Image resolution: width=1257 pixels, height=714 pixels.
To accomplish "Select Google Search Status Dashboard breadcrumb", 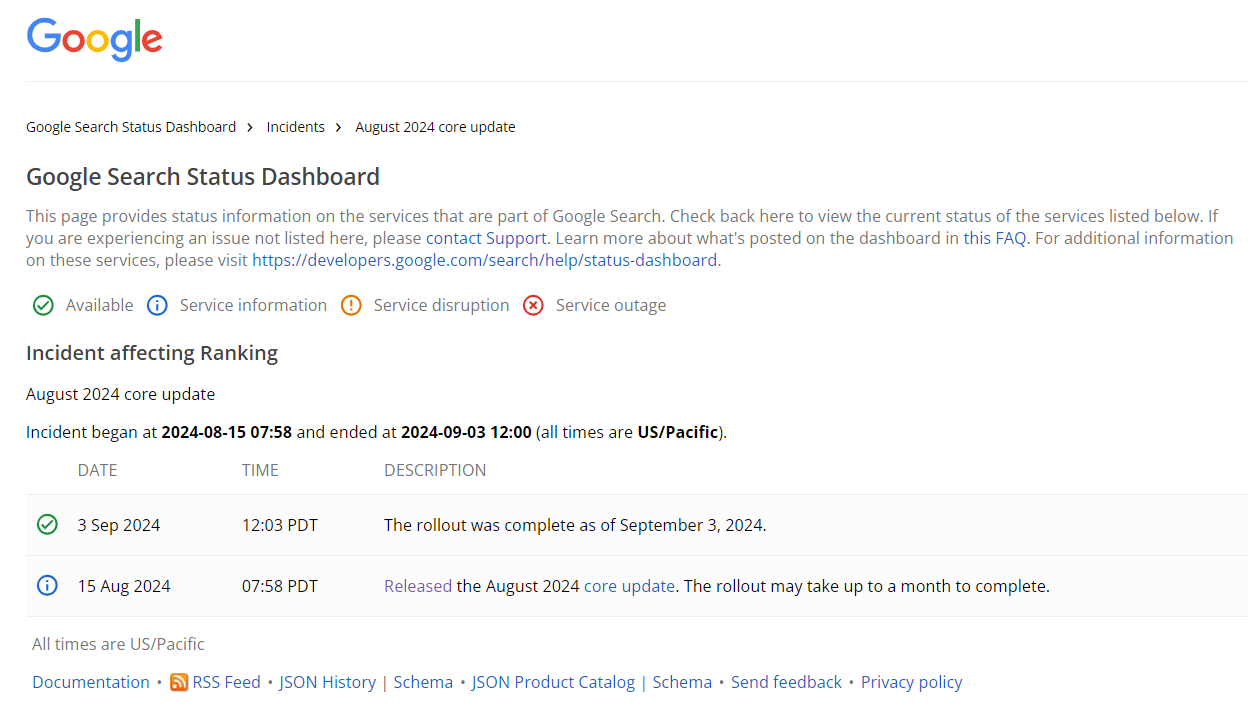I will [130, 127].
